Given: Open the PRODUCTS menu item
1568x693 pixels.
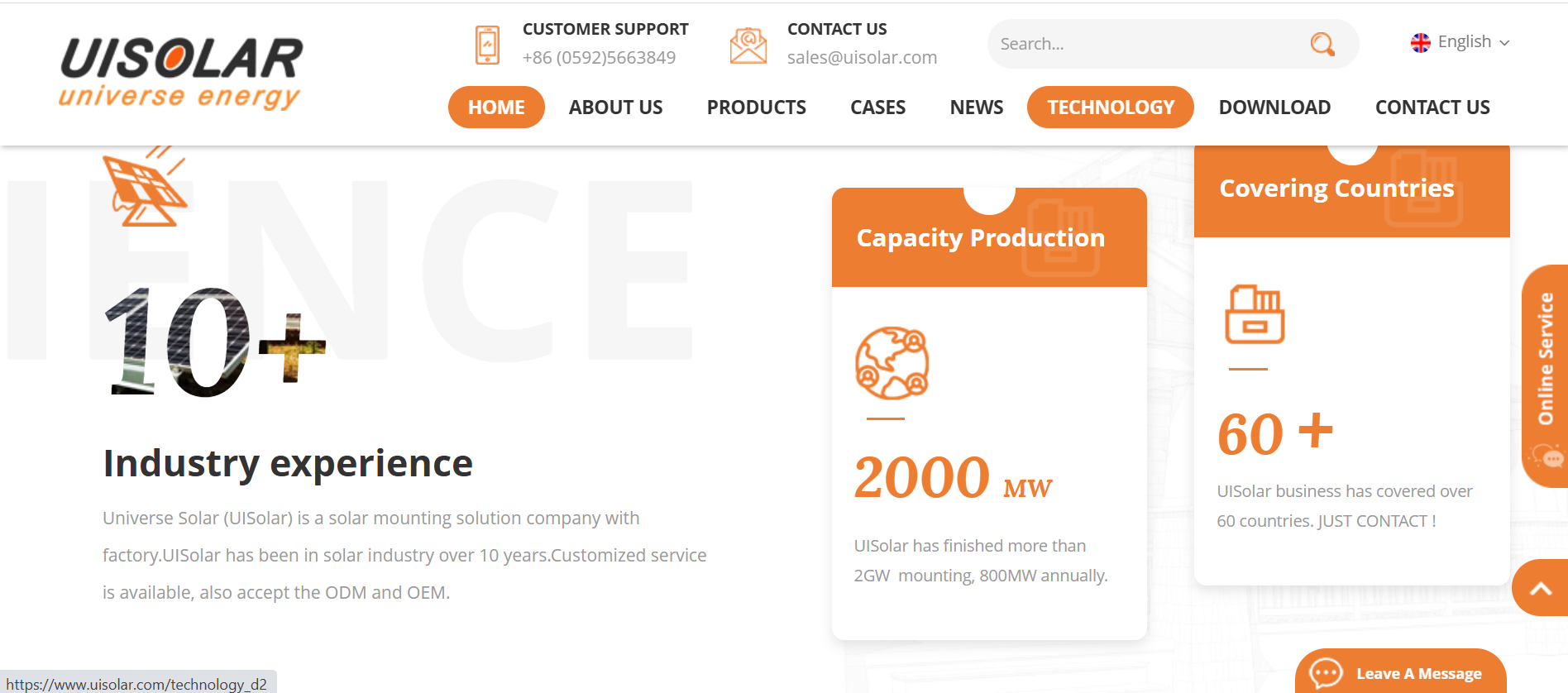Looking at the screenshot, I should tap(756, 108).
